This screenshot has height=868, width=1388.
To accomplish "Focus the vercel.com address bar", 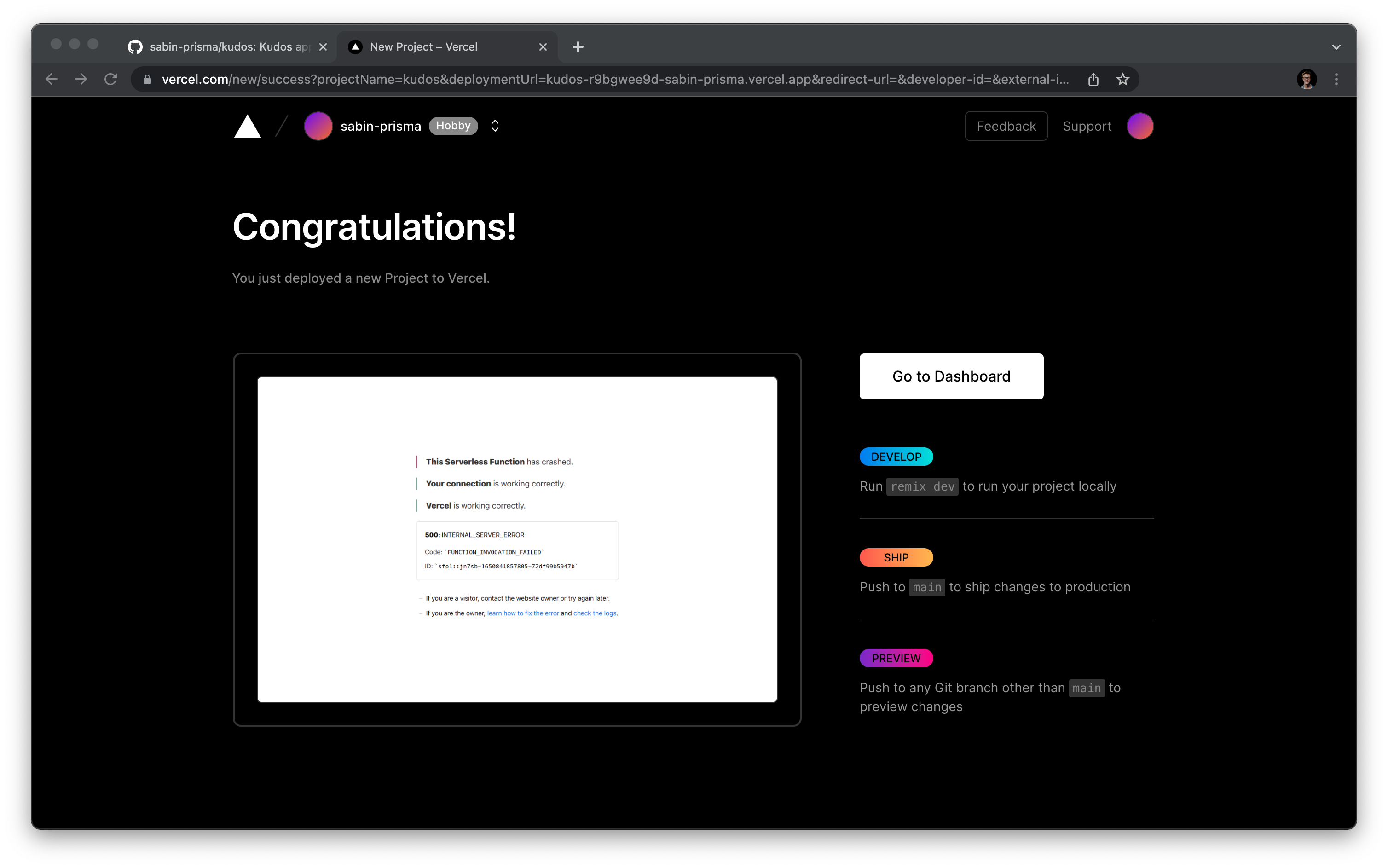I will click(614, 79).
